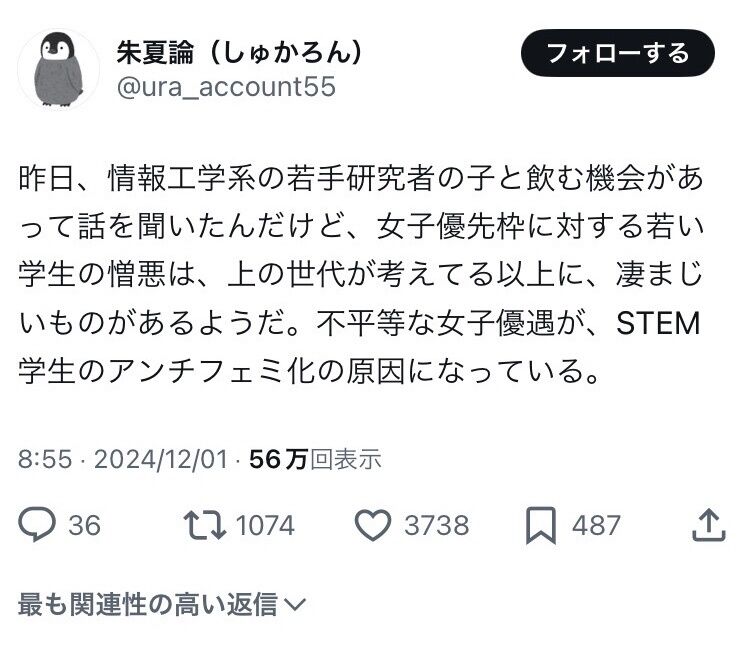Click the 8:55 post timestamp
746x648 pixels.
tap(47, 459)
